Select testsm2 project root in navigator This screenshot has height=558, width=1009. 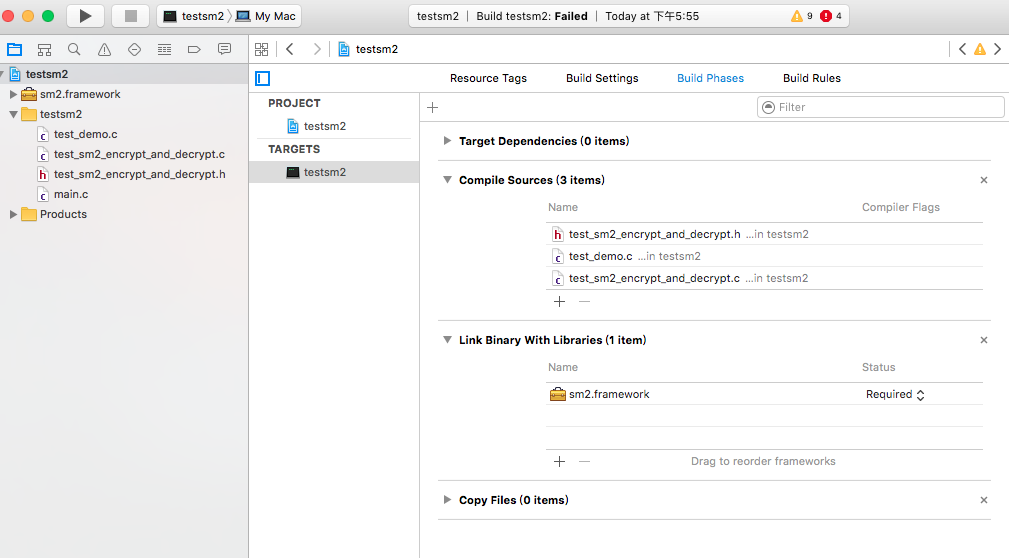[x=124, y=74]
